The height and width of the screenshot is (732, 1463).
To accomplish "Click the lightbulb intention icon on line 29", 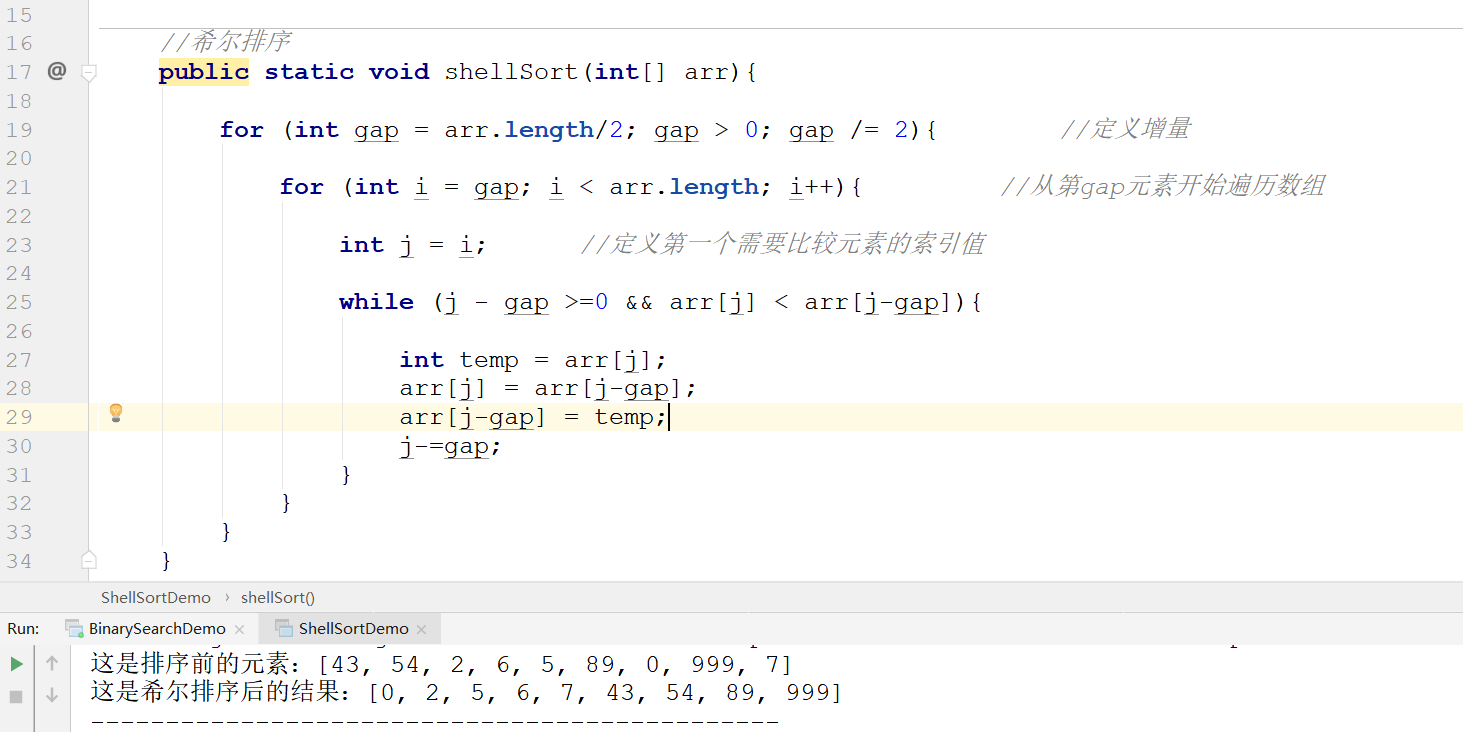I will pyautogui.click(x=116, y=412).
